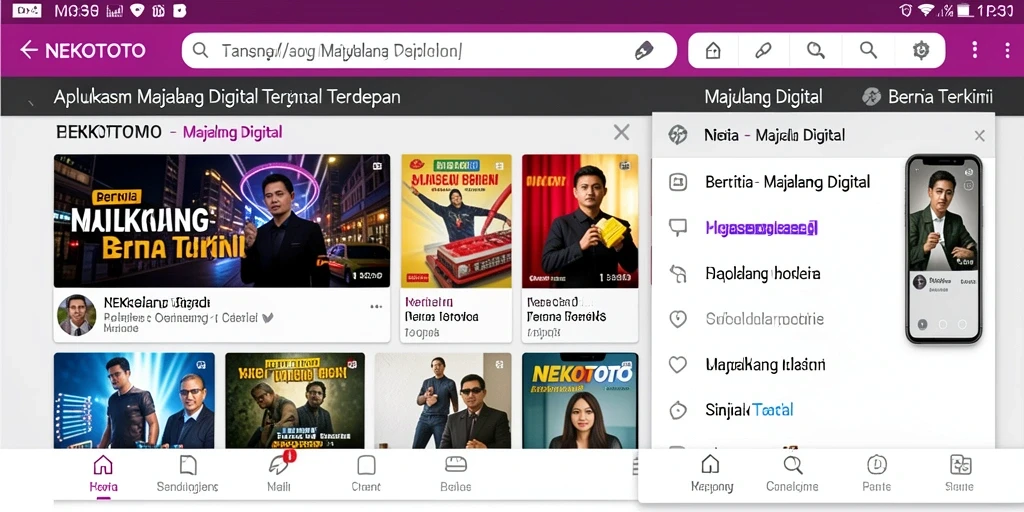Tap the magnifier icon inside the search field
This screenshot has height=512, width=1024.
200,50
